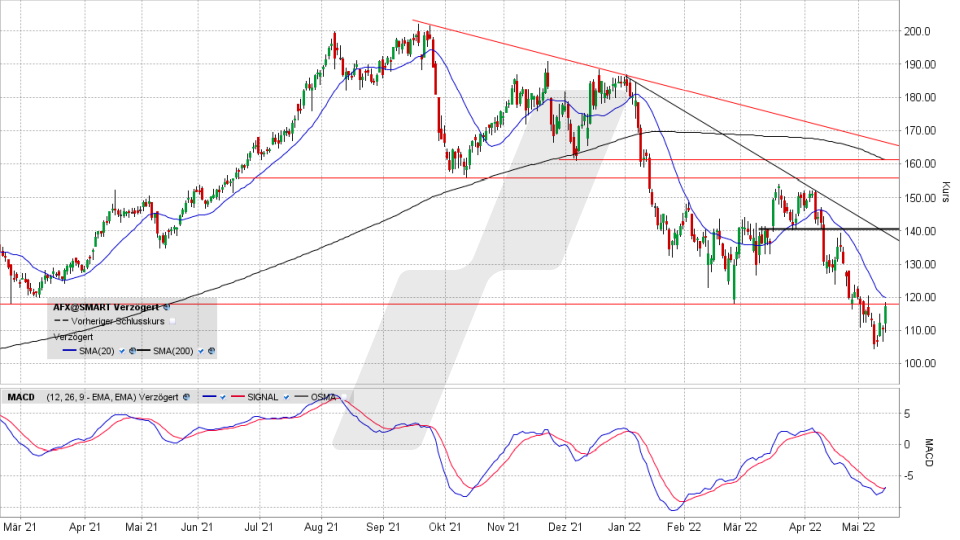The image size is (960, 540).
Task: Click the Mär '22 date axis label
Action: coord(740,527)
